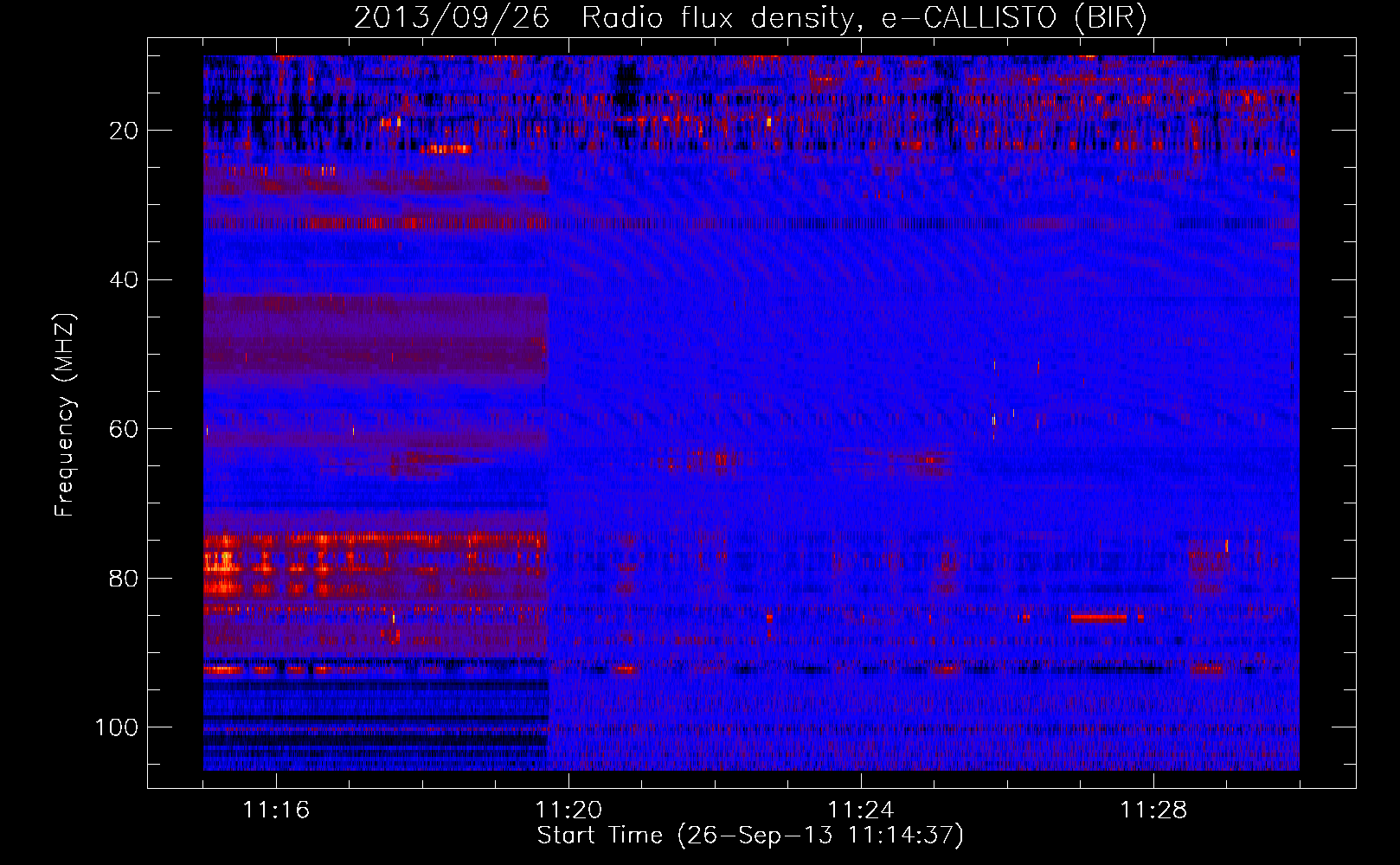Screen dimensions: 1400x865
Task: Click the bright red horizontal burst near 85 MHz
Action: [x=1099, y=618]
